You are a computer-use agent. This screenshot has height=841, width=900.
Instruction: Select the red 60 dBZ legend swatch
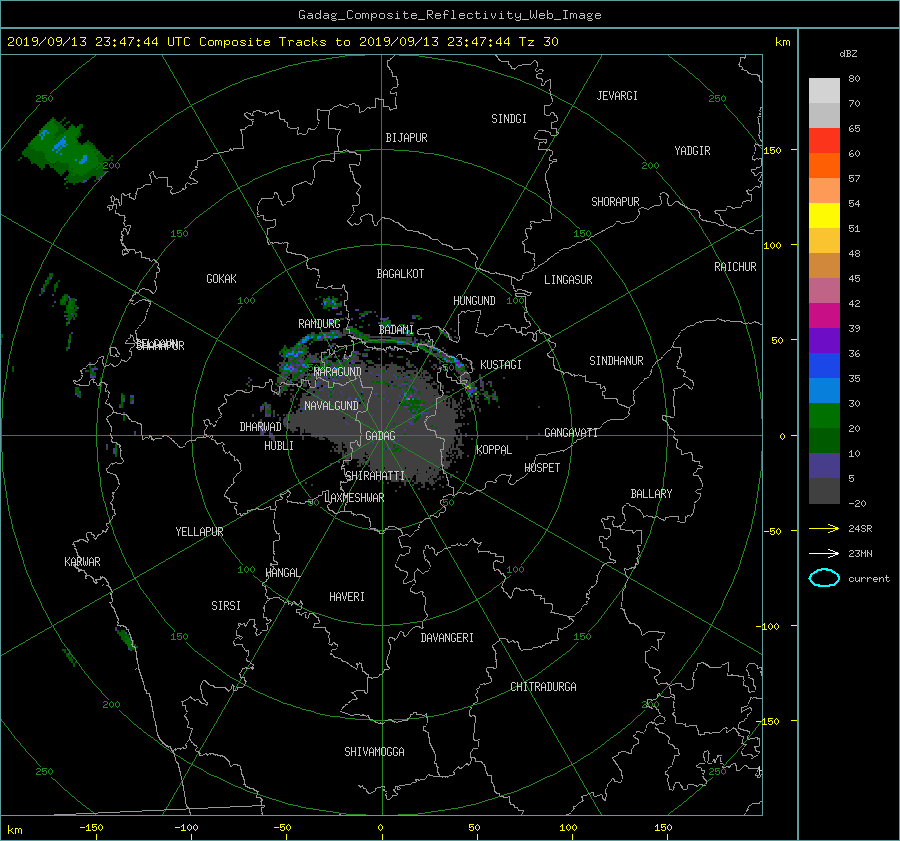824,141
